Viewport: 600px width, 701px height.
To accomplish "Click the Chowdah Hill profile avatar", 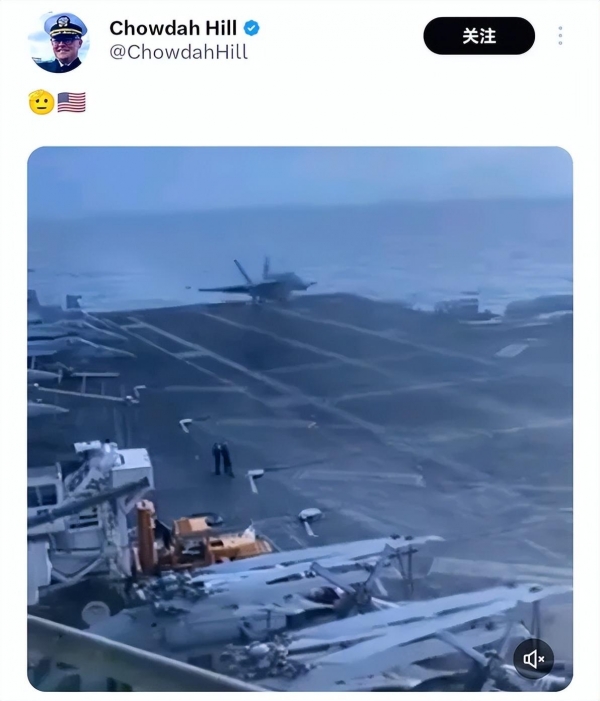I will tap(58, 42).
